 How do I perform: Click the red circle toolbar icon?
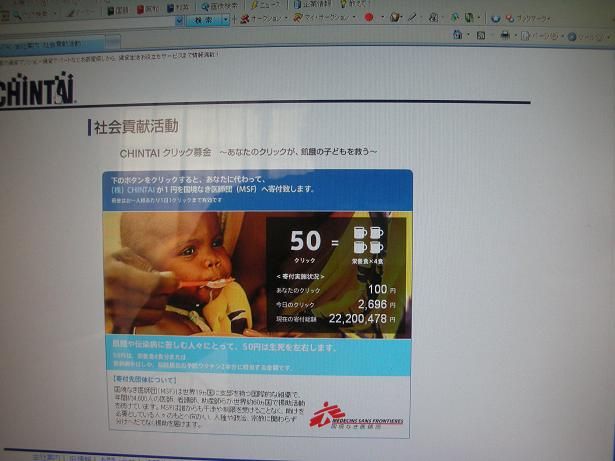tap(369, 17)
